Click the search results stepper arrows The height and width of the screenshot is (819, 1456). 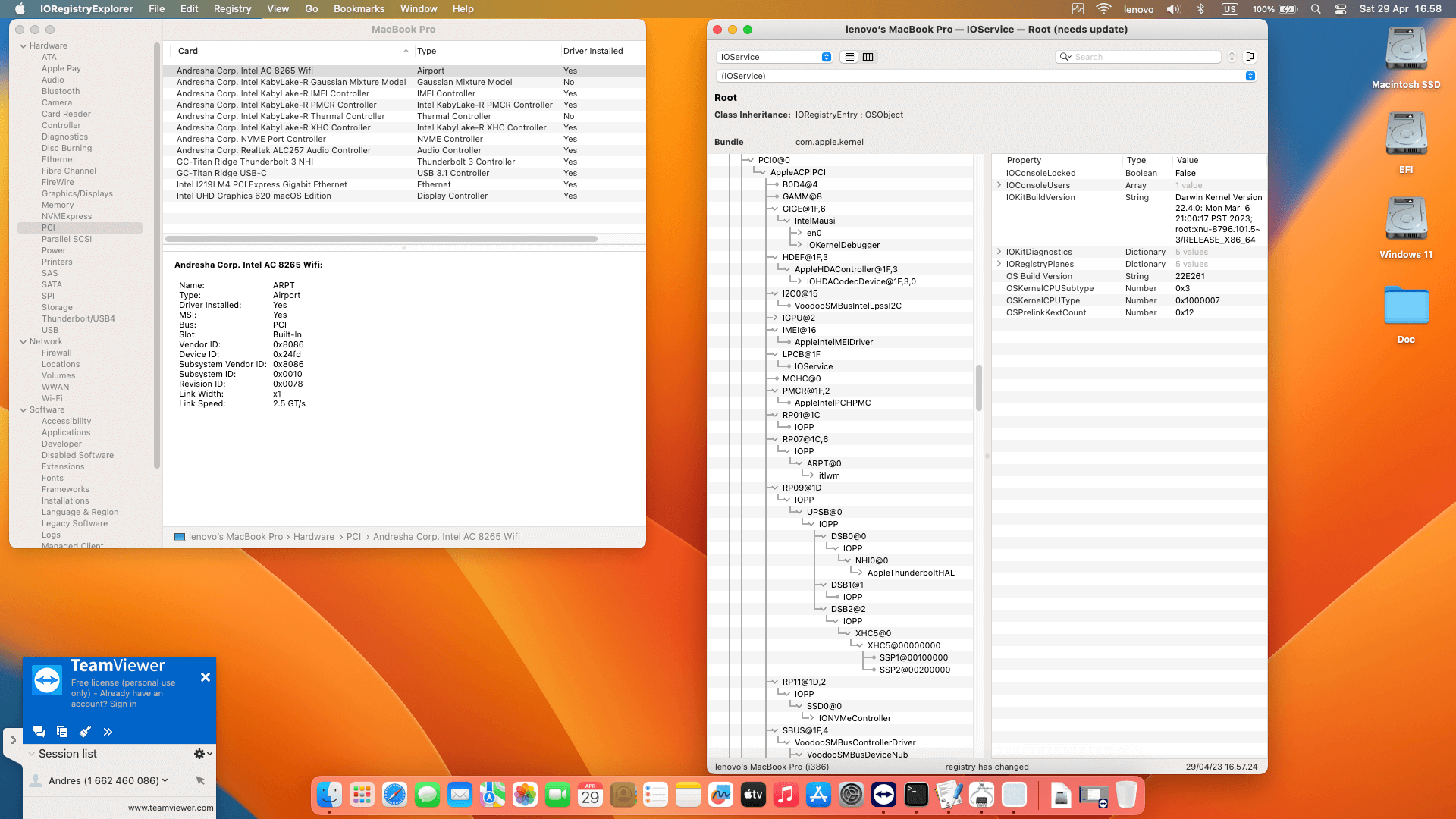[1232, 57]
